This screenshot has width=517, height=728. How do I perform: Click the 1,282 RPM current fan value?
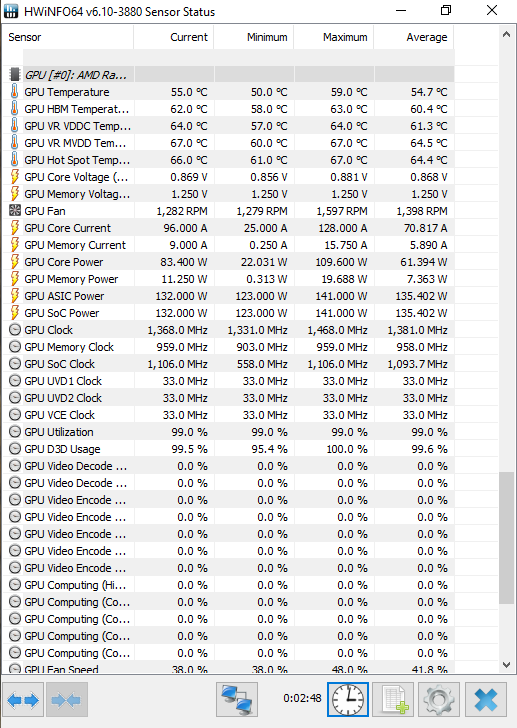(x=181, y=211)
